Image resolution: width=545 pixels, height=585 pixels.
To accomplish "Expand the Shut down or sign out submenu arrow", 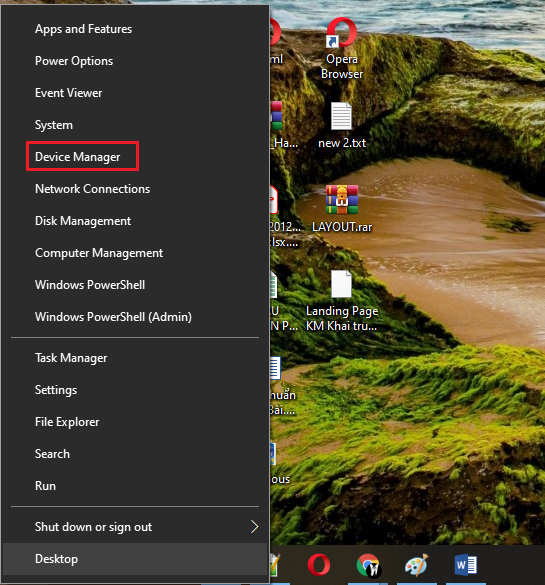I will (254, 527).
